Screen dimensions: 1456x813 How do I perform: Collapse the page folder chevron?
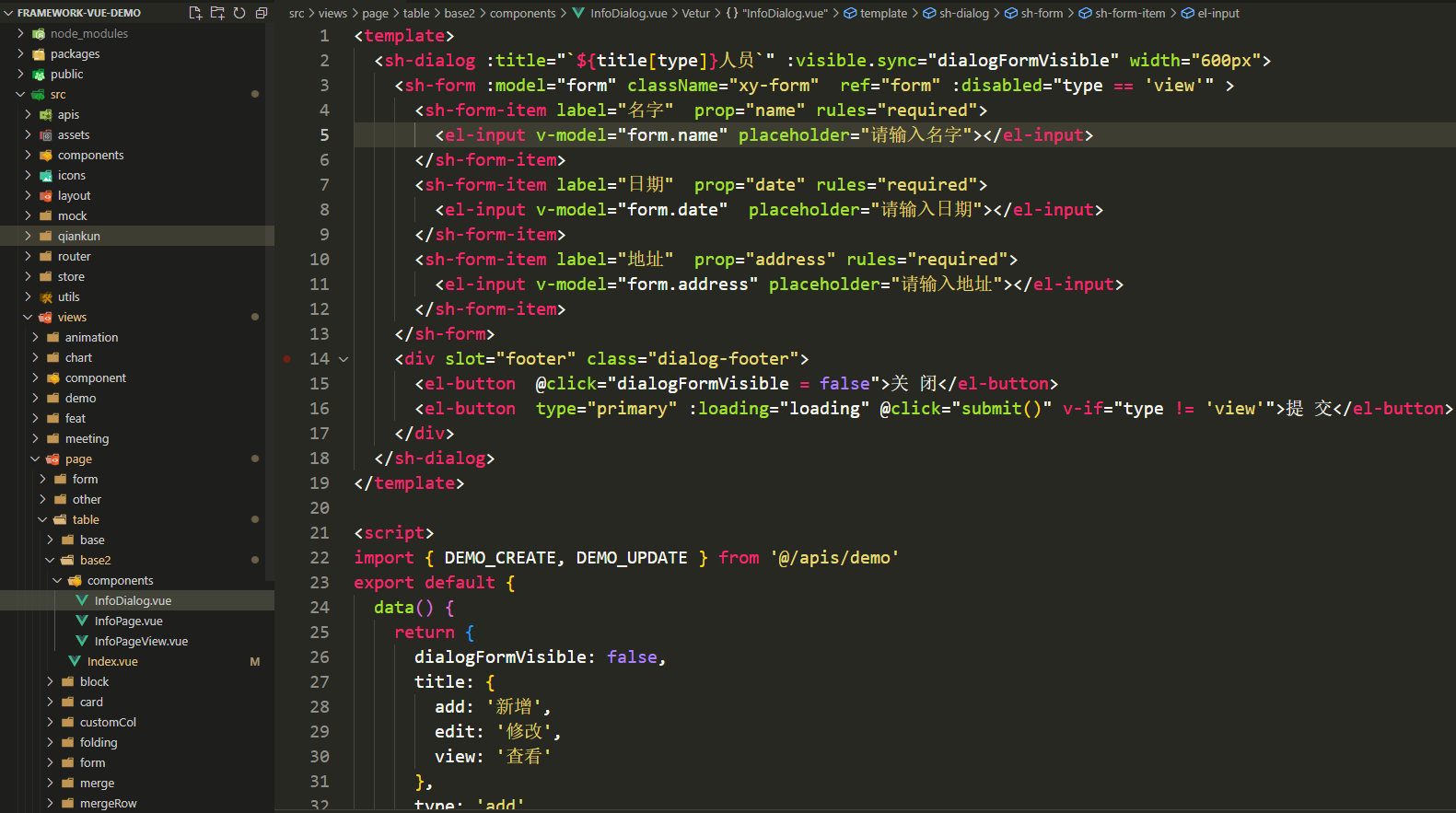pyautogui.click(x=35, y=459)
